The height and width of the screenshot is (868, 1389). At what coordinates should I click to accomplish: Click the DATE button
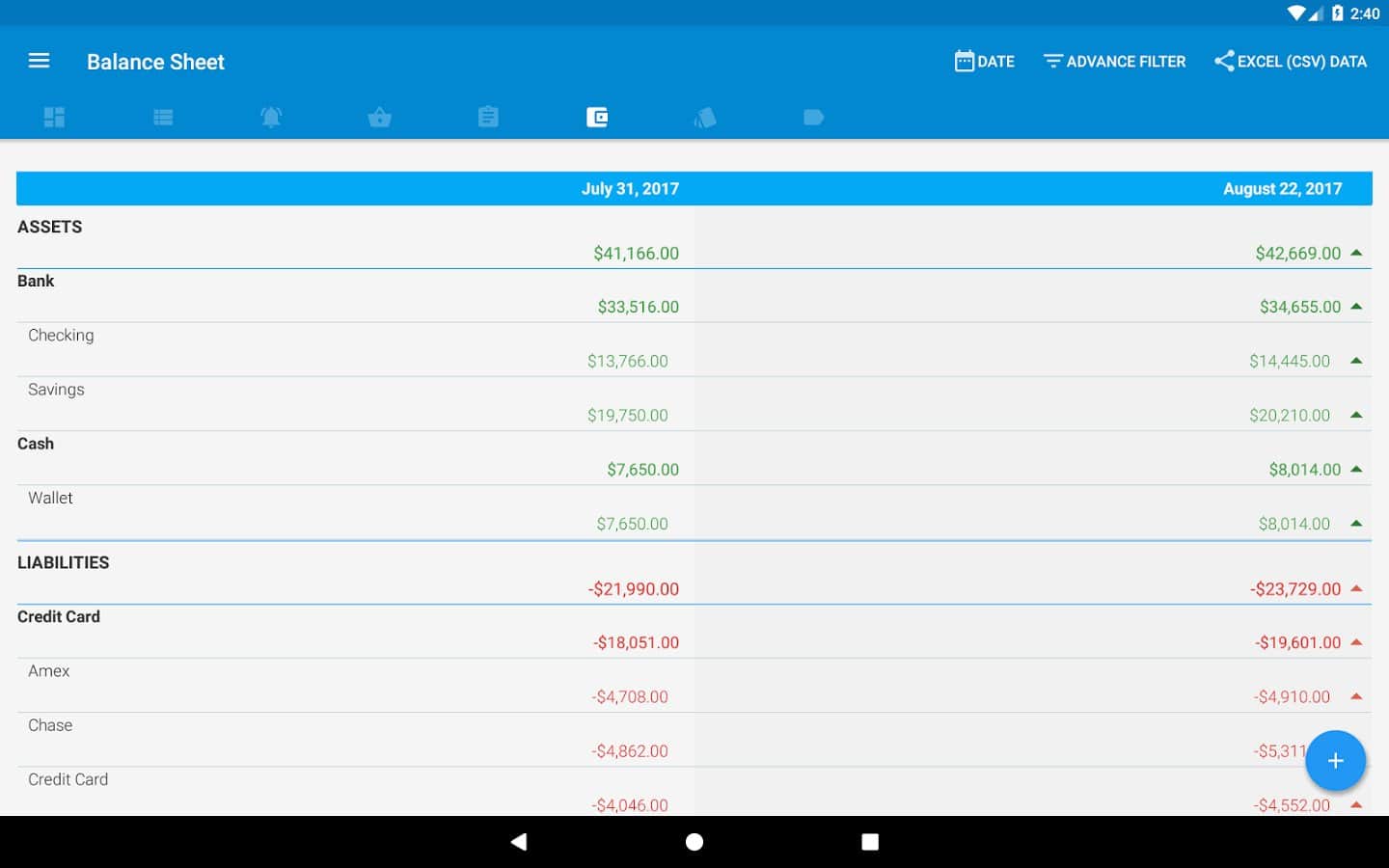tap(985, 62)
